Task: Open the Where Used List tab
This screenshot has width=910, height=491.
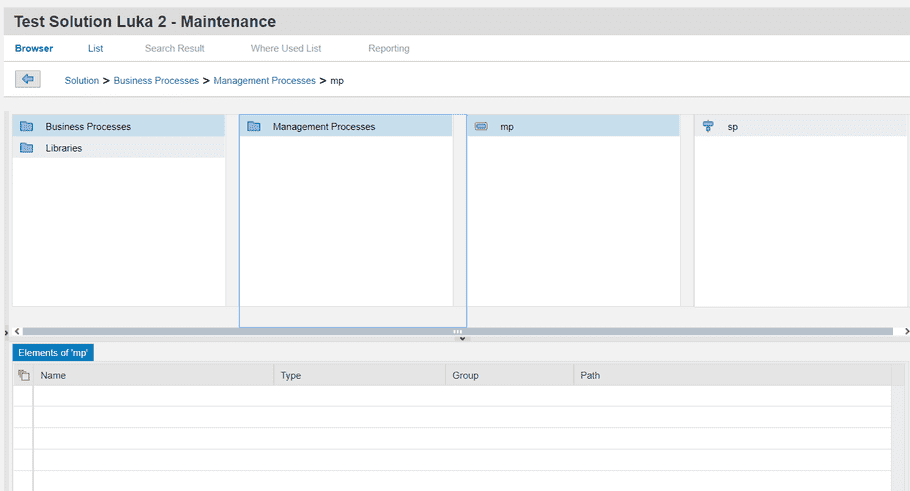Action: tap(286, 48)
